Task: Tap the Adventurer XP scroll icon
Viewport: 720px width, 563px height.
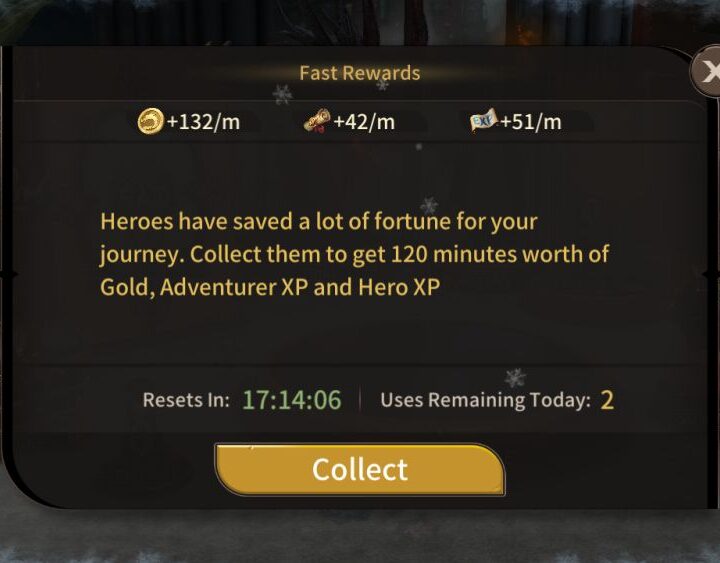Action: point(317,121)
